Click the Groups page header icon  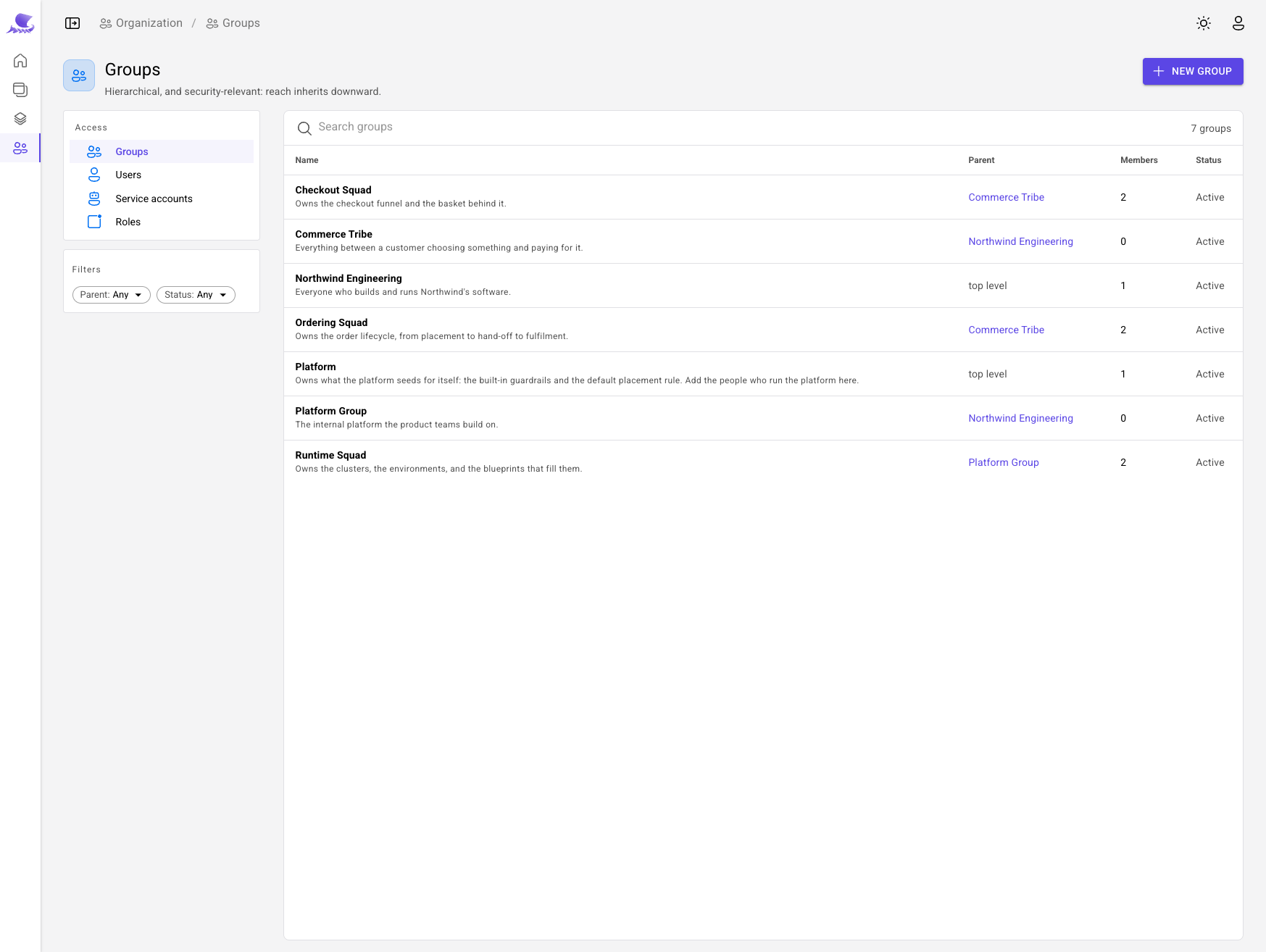click(x=79, y=75)
